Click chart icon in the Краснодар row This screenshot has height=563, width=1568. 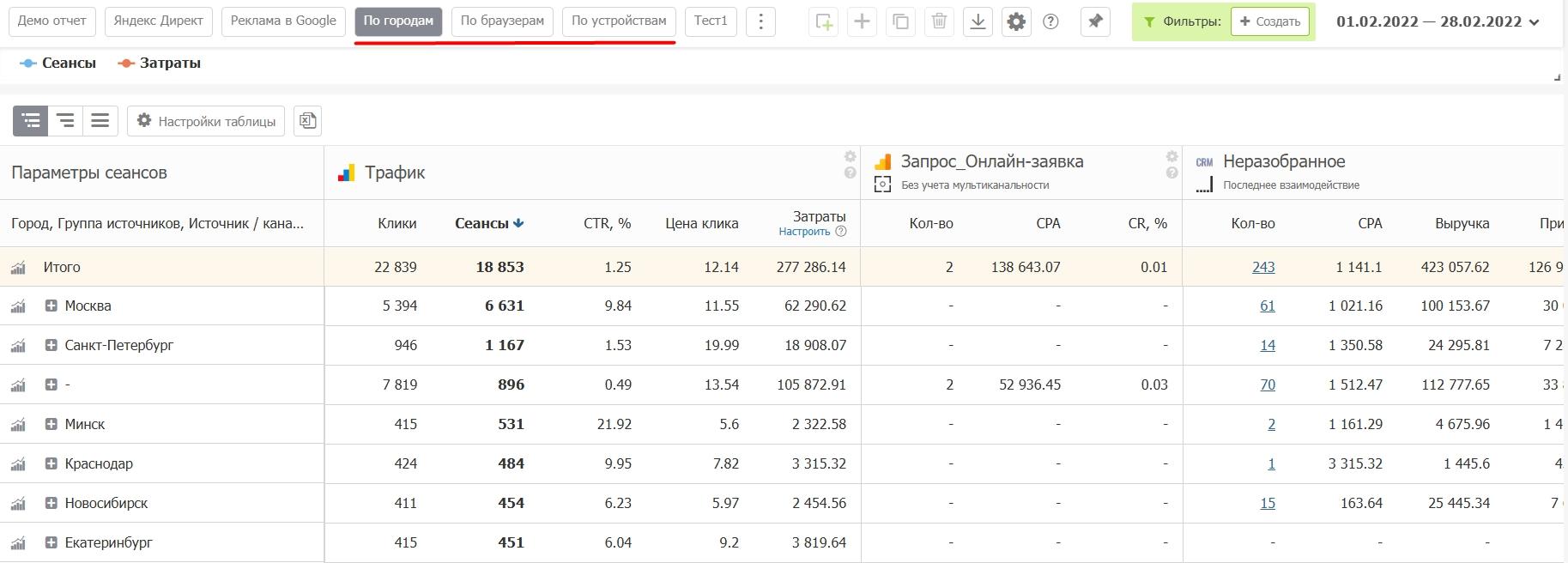coord(18,464)
